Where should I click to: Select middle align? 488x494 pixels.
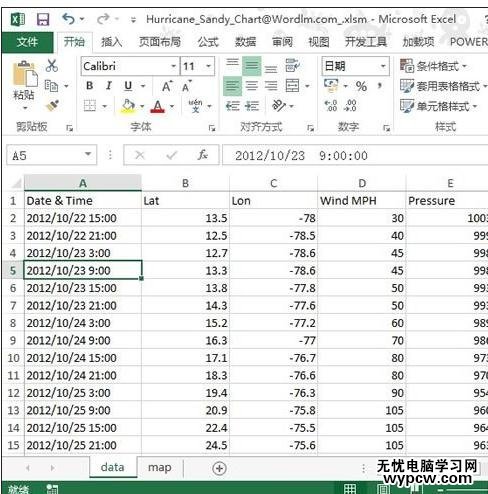[x=251, y=66]
